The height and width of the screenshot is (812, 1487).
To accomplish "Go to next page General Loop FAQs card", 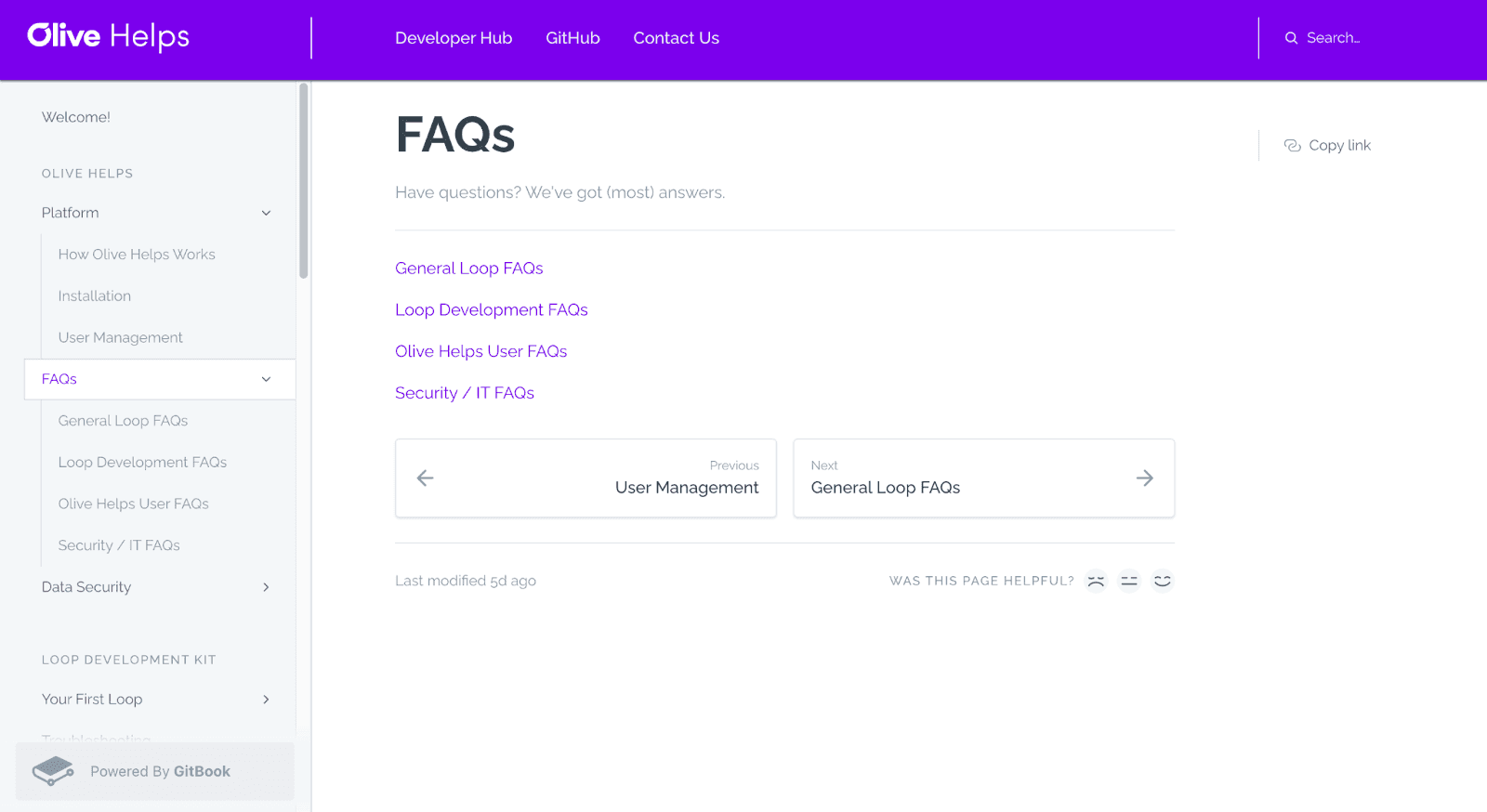I will pyautogui.click(x=984, y=478).
